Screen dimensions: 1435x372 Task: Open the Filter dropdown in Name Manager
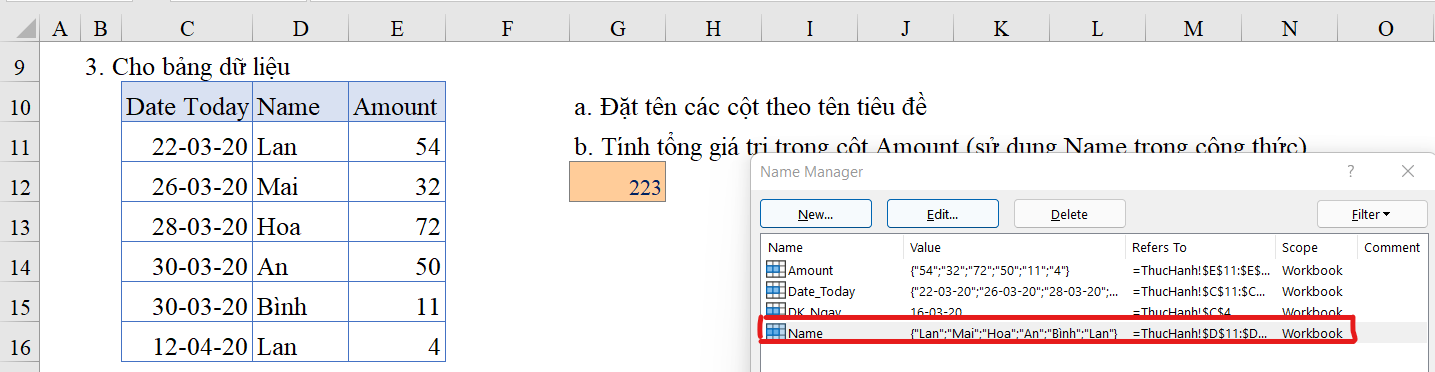coord(1371,214)
